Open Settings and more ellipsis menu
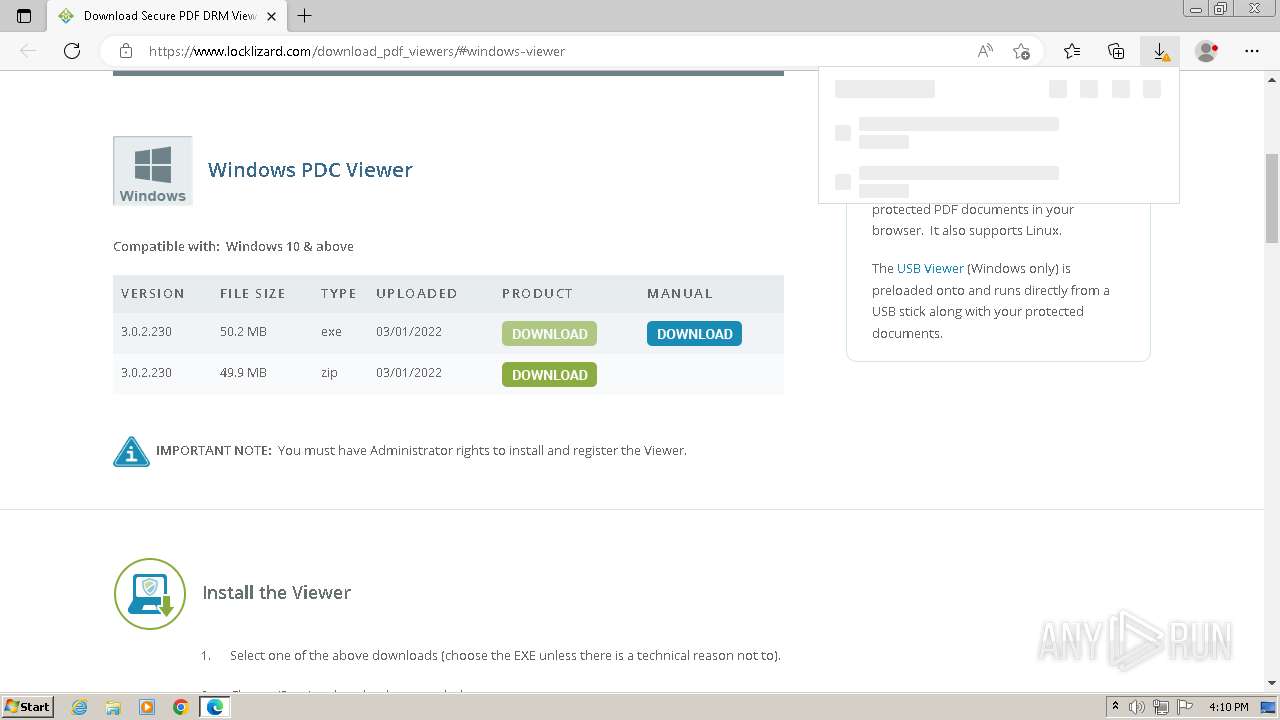This screenshot has width=1280, height=720. [x=1252, y=51]
